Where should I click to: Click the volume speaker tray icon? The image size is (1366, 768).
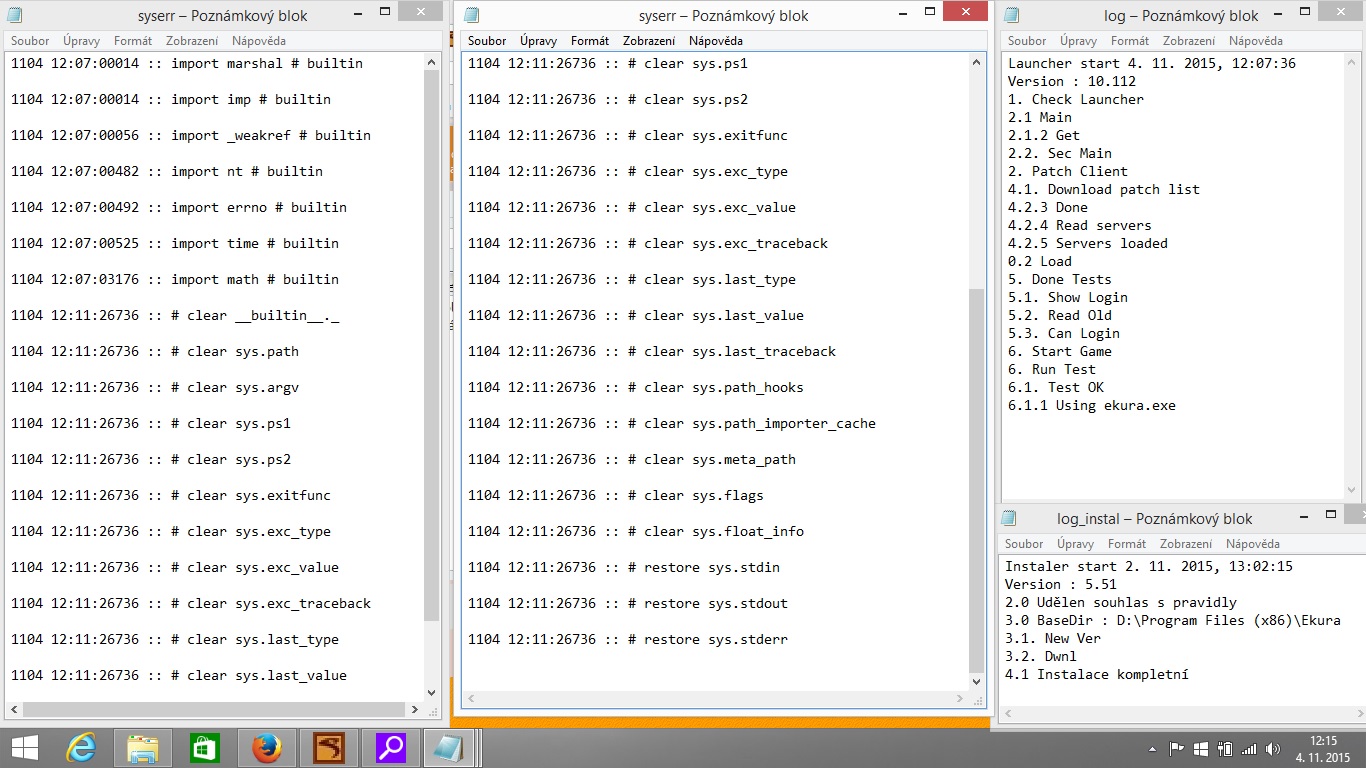(x=1273, y=748)
